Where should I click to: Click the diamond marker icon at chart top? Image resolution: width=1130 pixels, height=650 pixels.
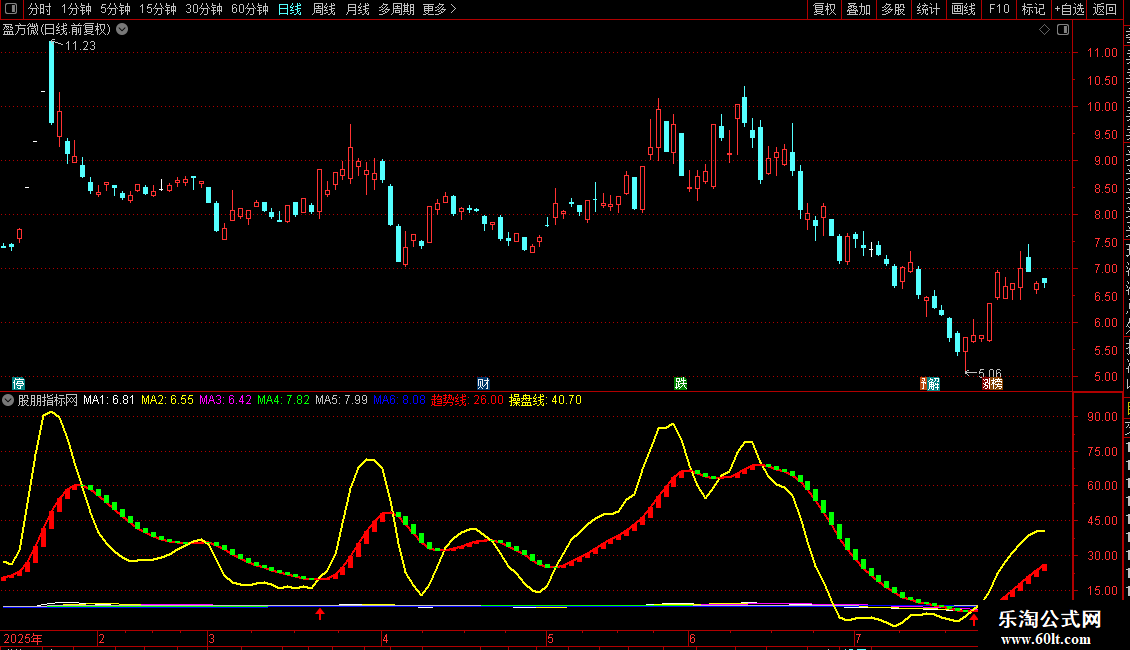[x=1044, y=30]
